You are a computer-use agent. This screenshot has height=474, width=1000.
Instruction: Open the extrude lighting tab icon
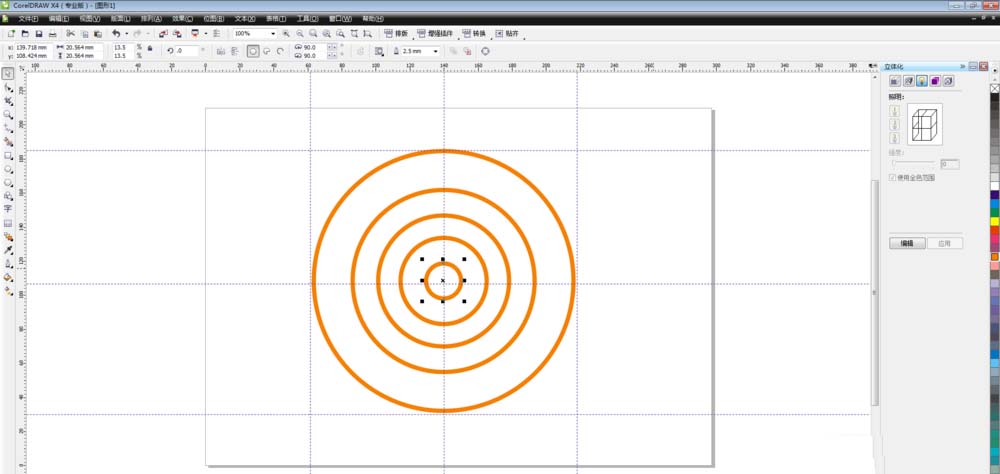pyautogui.click(x=920, y=81)
